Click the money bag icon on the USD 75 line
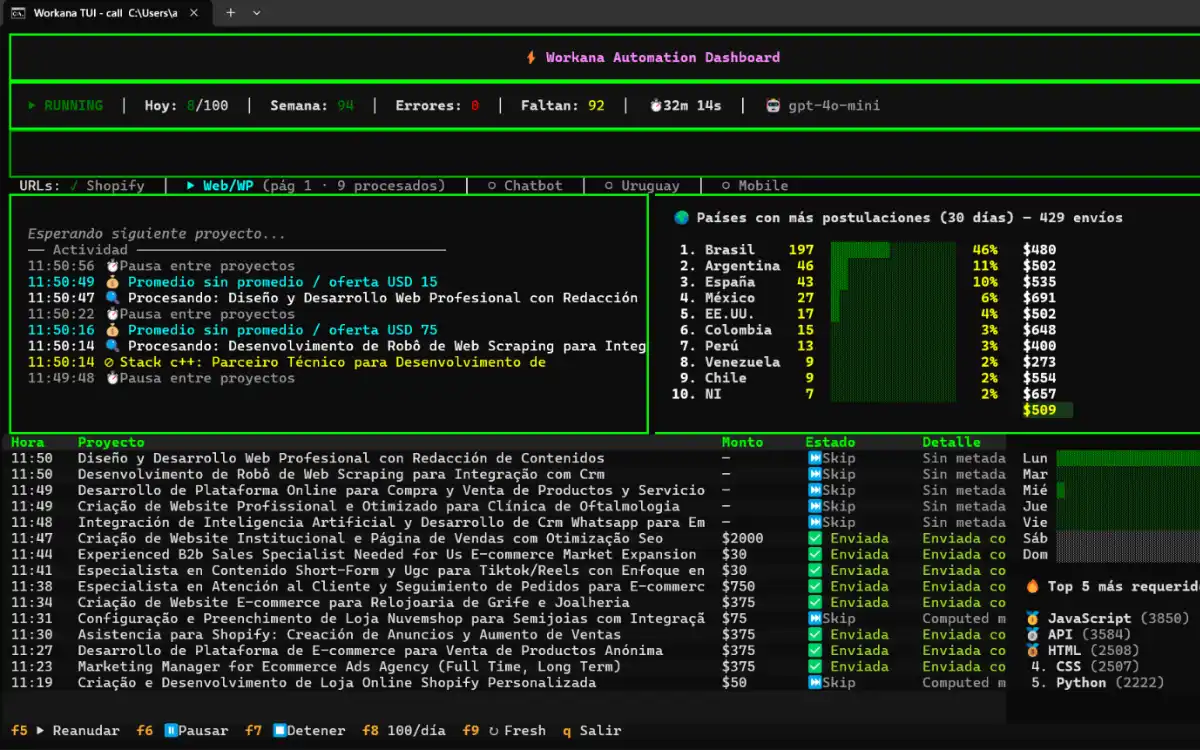The width and height of the screenshot is (1200, 750). 112,330
